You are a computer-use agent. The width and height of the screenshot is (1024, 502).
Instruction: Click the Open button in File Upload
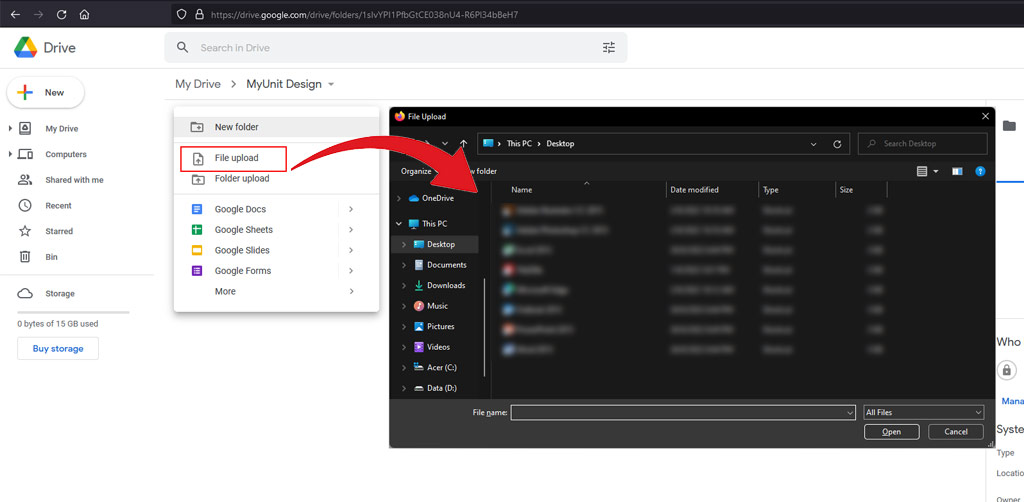(891, 431)
